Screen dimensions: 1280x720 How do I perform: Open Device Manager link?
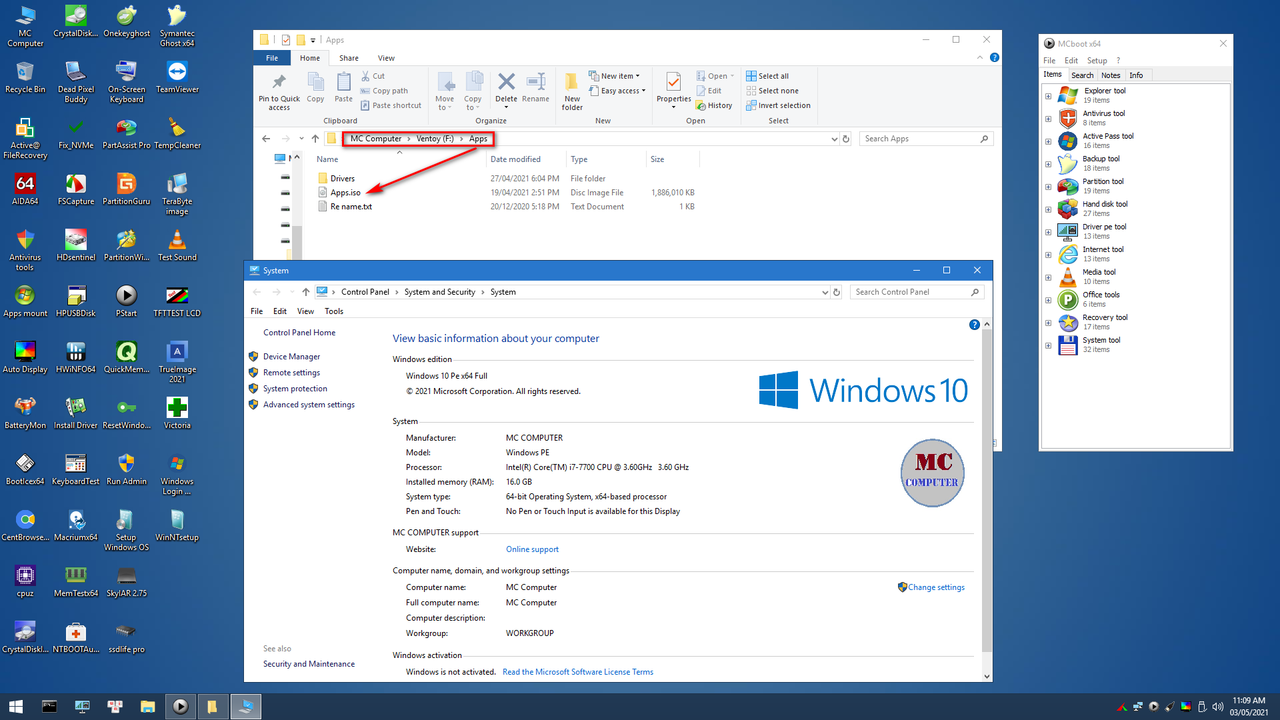click(291, 357)
